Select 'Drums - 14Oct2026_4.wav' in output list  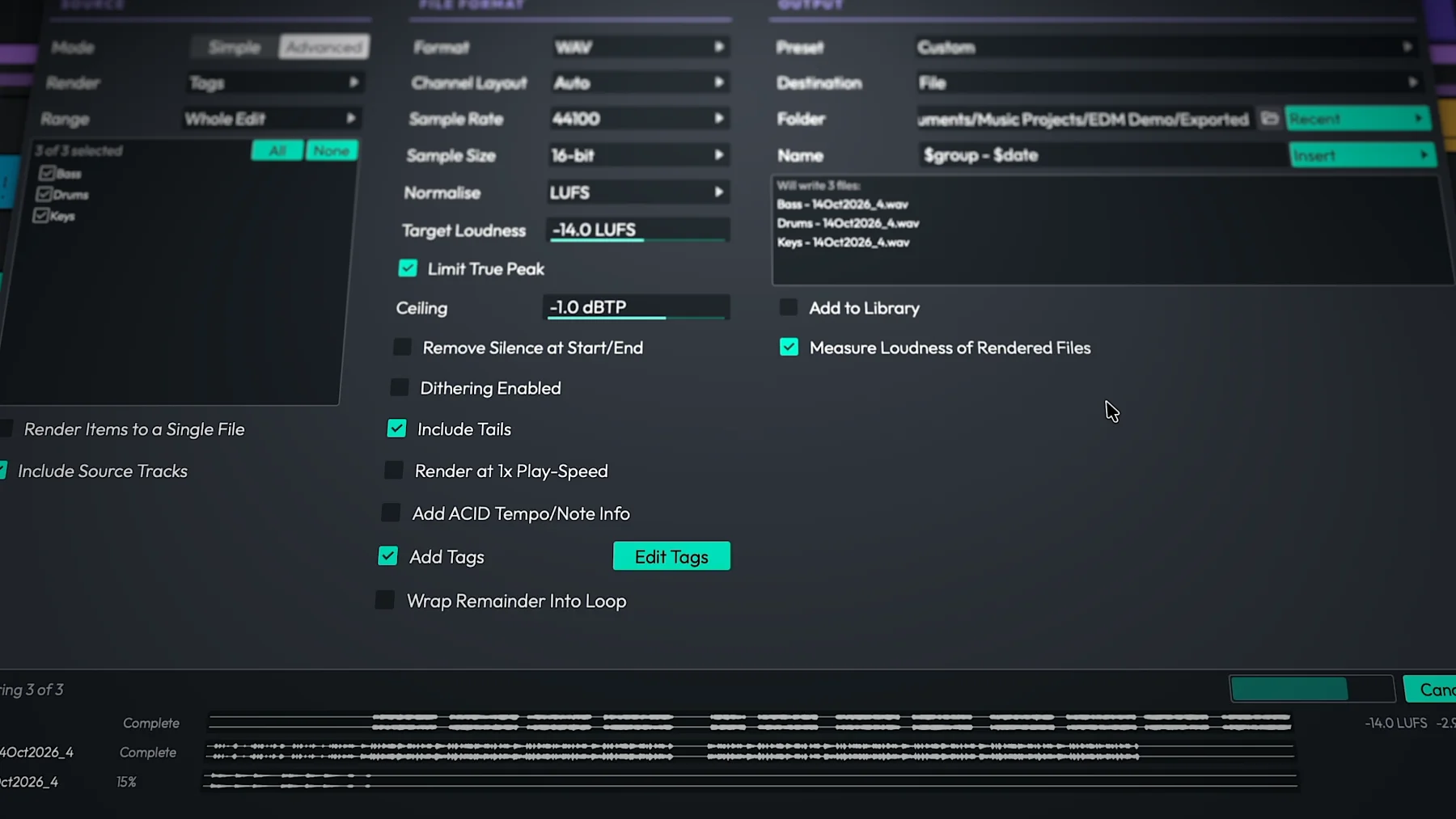[x=848, y=223]
